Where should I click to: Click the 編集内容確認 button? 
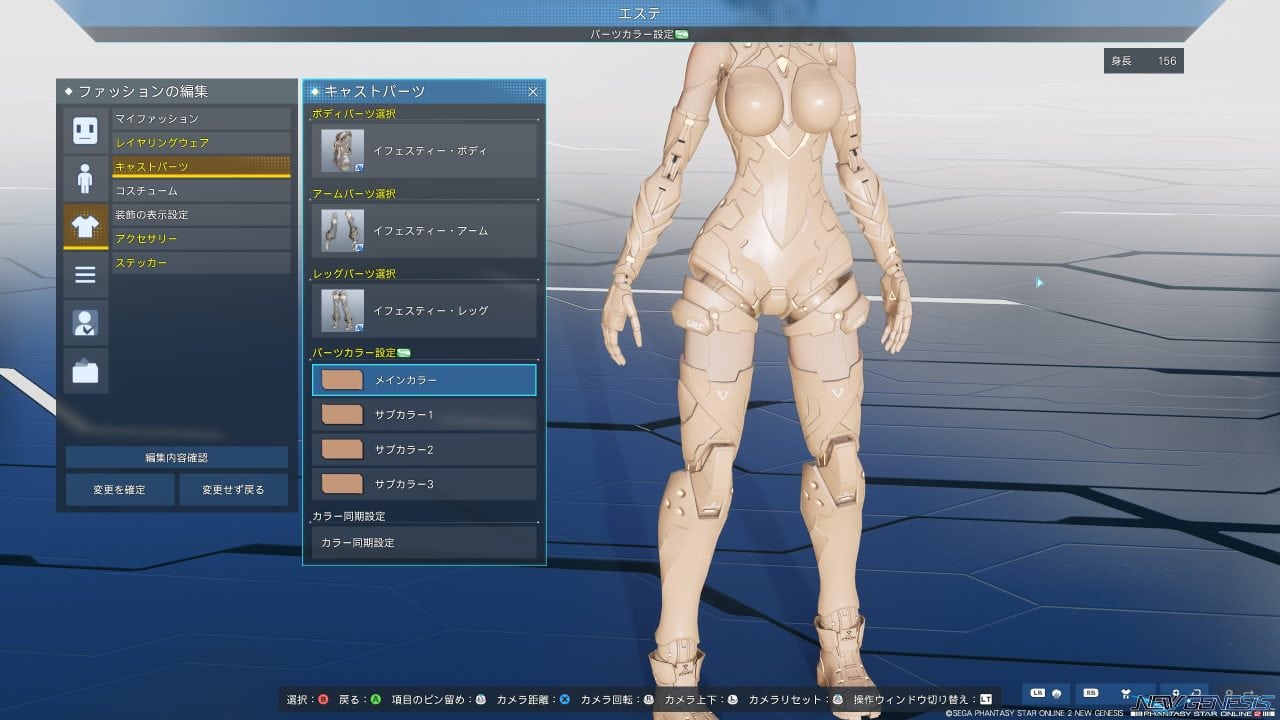[x=177, y=457]
